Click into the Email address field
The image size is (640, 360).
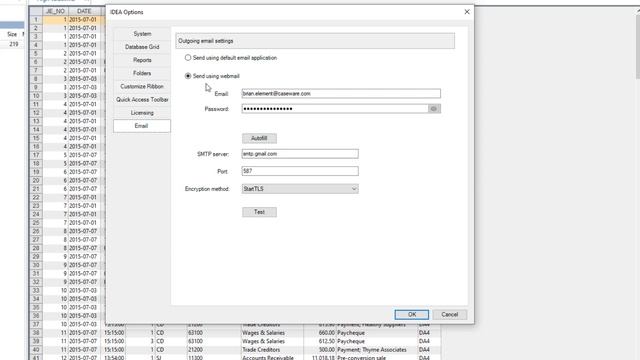click(x=341, y=93)
